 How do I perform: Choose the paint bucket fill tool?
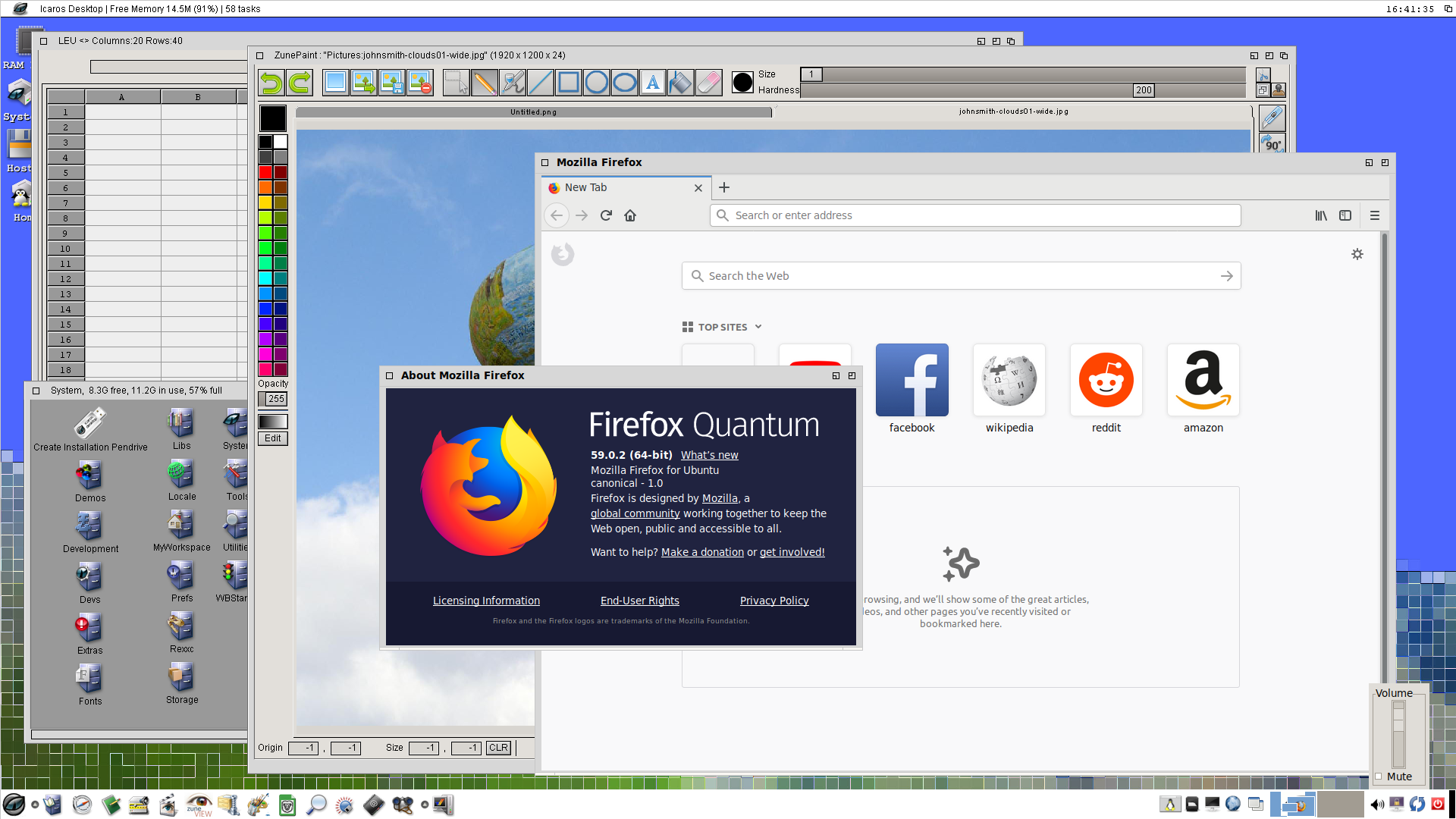point(680,83)
